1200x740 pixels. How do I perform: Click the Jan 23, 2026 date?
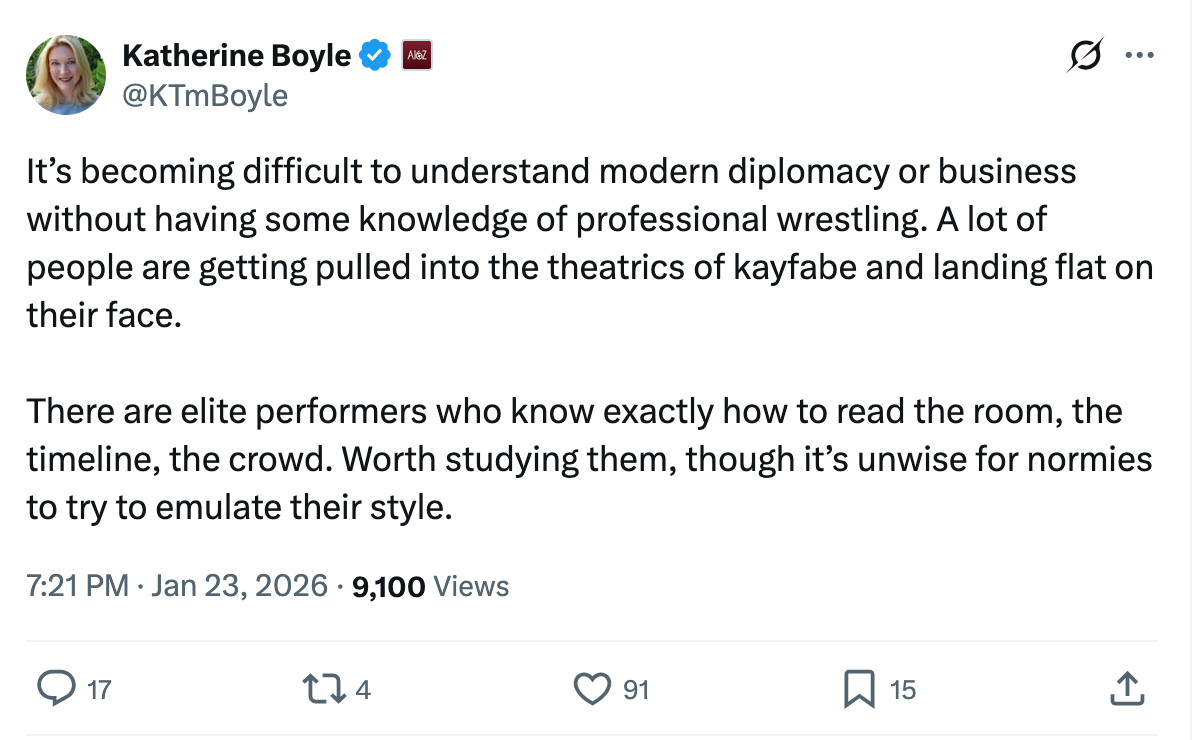pyautogui.click(x=239, y=586)
